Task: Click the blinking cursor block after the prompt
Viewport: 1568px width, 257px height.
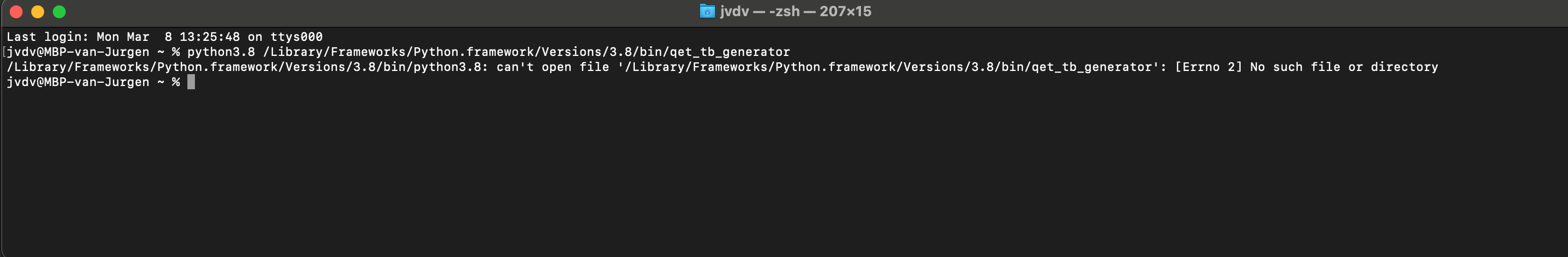Action: click(191, 82)
